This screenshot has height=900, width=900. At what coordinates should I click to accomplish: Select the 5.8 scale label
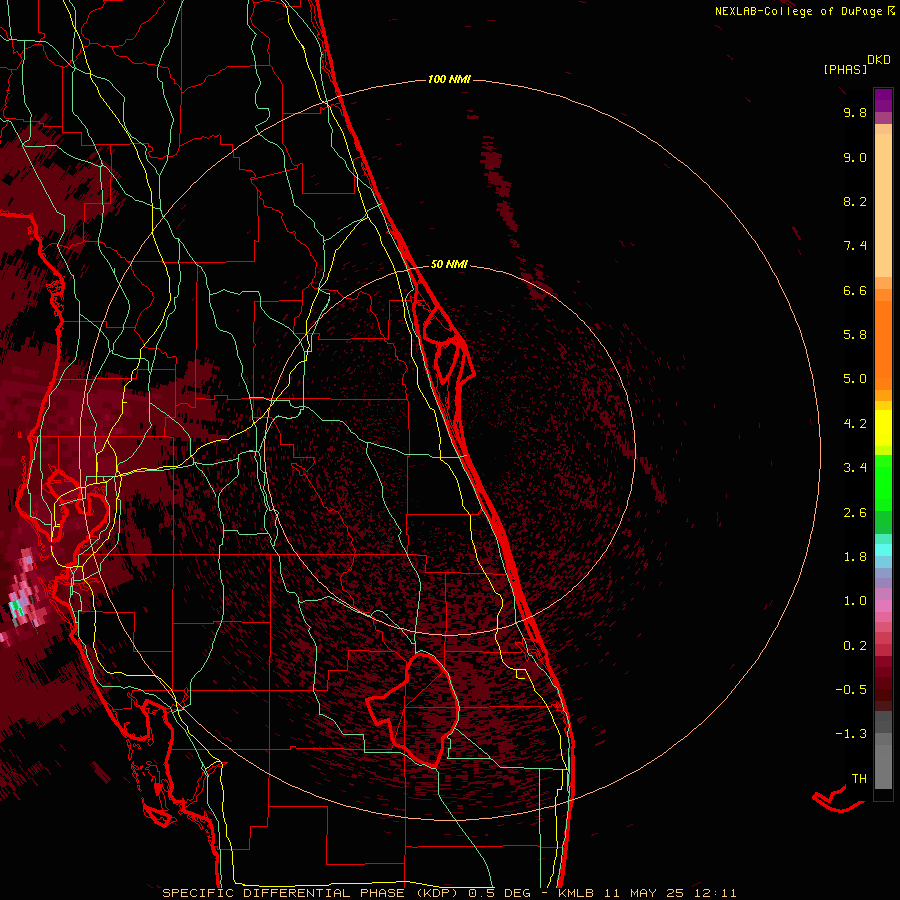coord(855,335)
